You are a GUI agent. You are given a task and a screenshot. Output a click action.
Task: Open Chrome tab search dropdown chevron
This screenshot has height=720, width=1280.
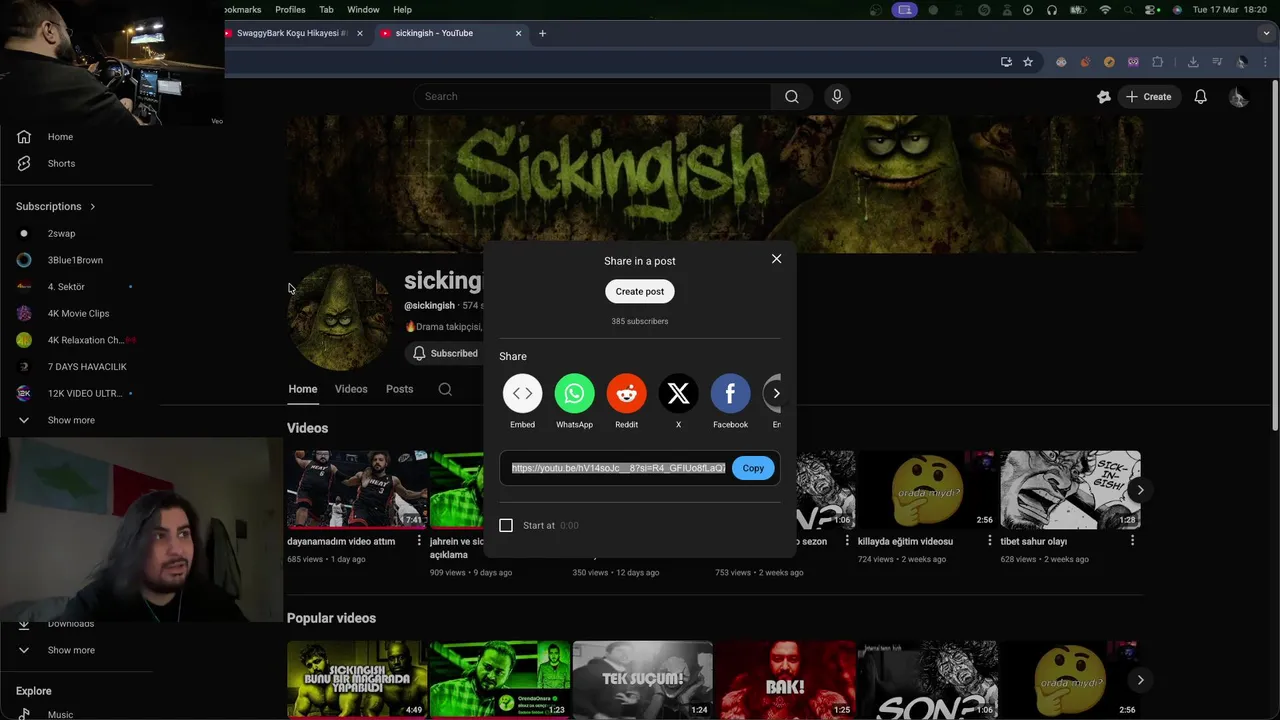1267,33
